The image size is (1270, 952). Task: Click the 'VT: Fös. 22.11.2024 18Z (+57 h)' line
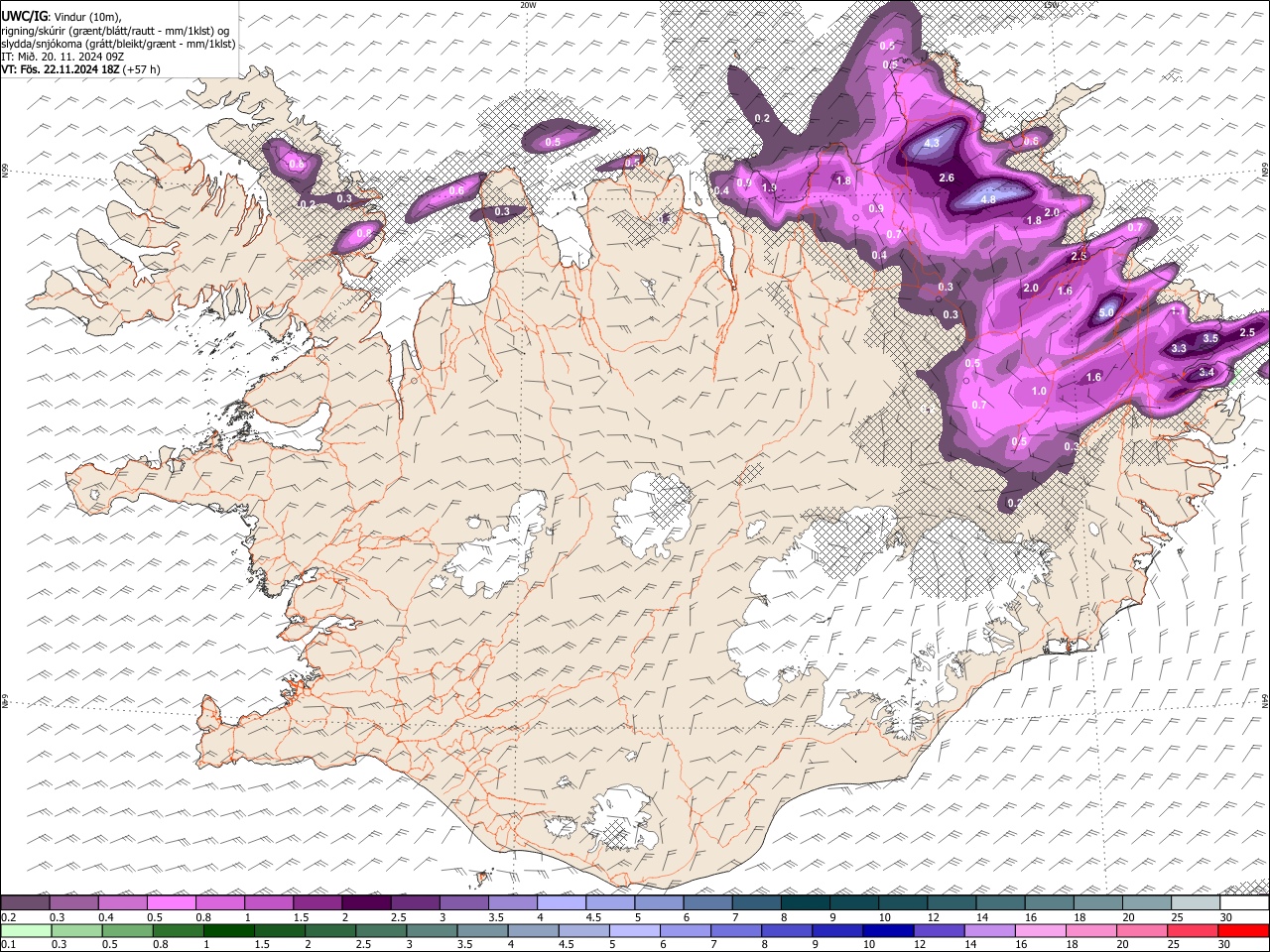(80, 69)
